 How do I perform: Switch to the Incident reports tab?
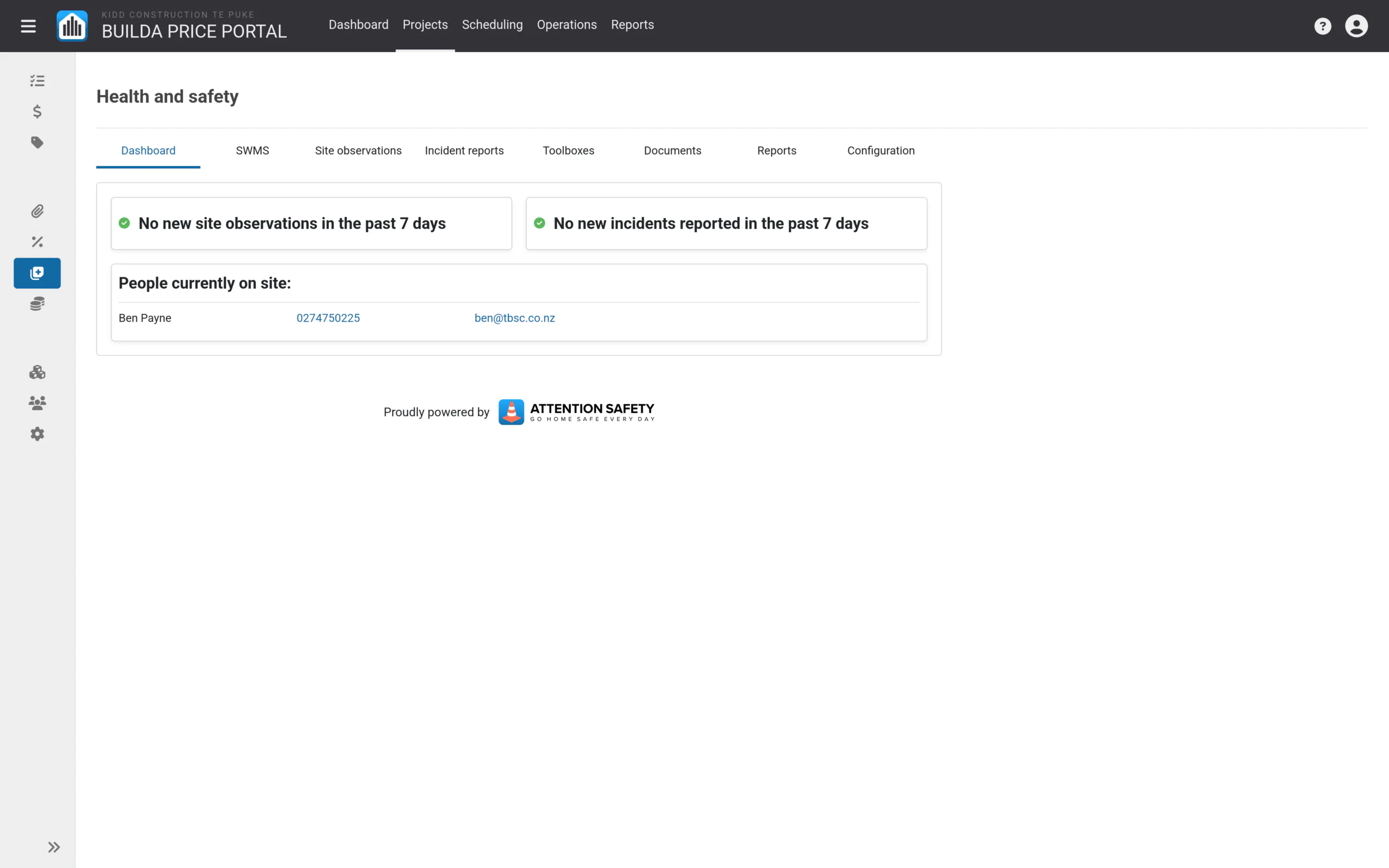tap(464, 150)
